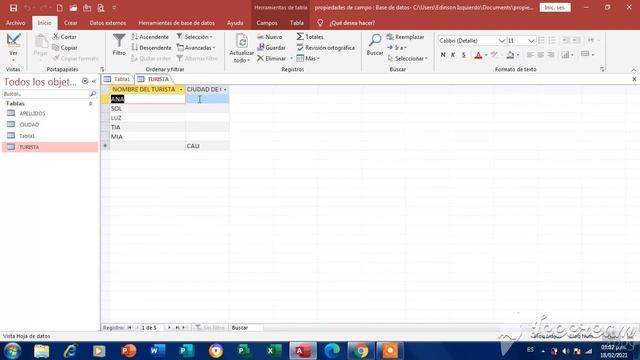The image size is (640, 360).
Task: Open Herramientas de base de datos tab
Action: click(176, 23)
